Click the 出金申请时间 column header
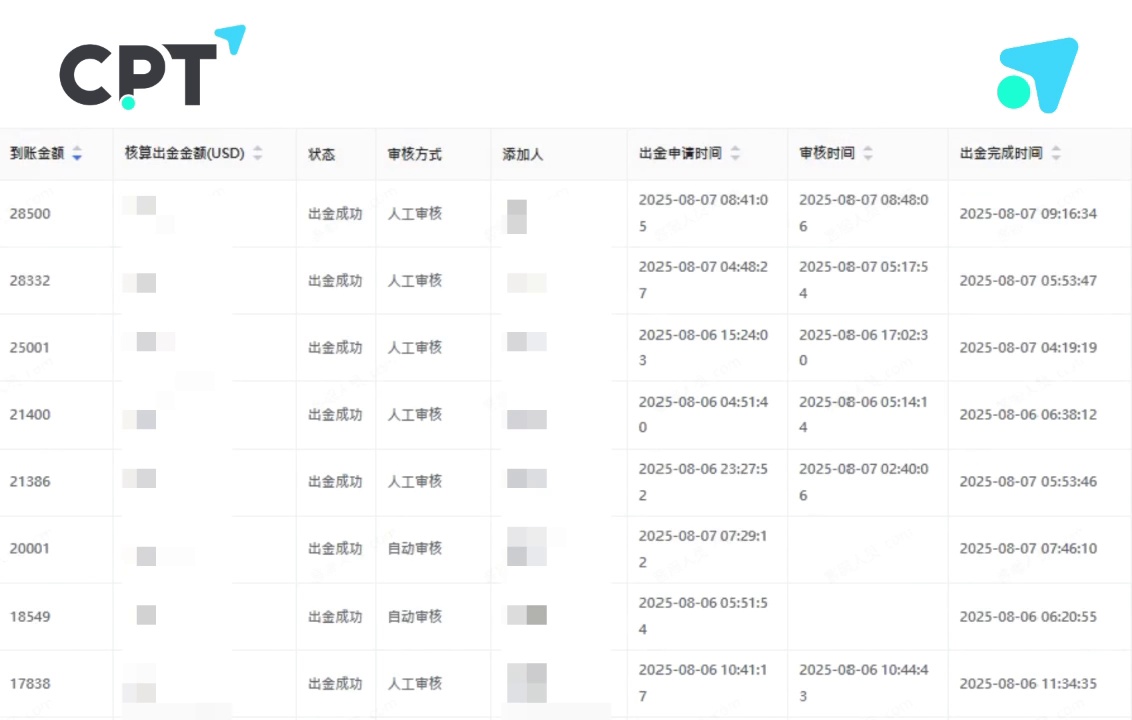Screen dimensions: 1132x720 click(680, 153)
